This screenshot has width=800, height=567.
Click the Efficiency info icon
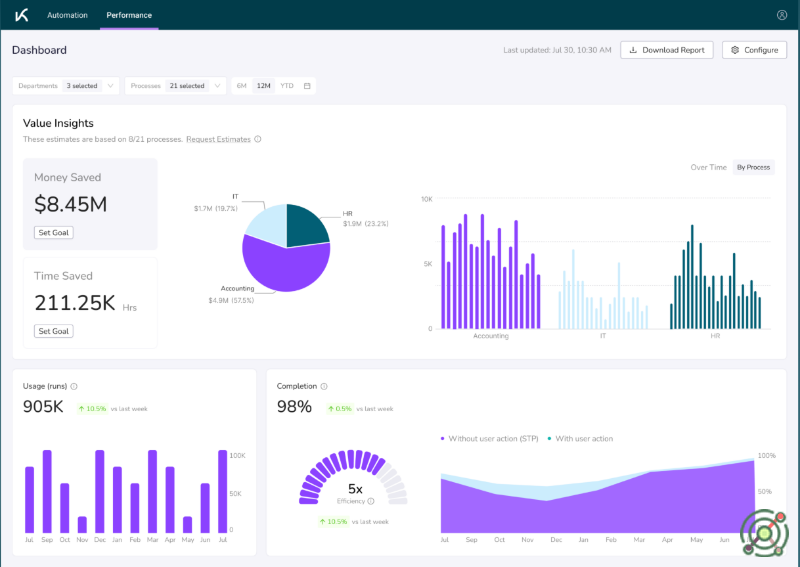pos(371,501)
